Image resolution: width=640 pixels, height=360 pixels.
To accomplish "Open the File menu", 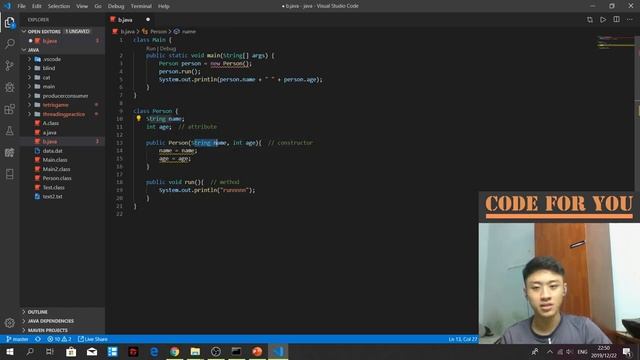I will pos(22,6).
